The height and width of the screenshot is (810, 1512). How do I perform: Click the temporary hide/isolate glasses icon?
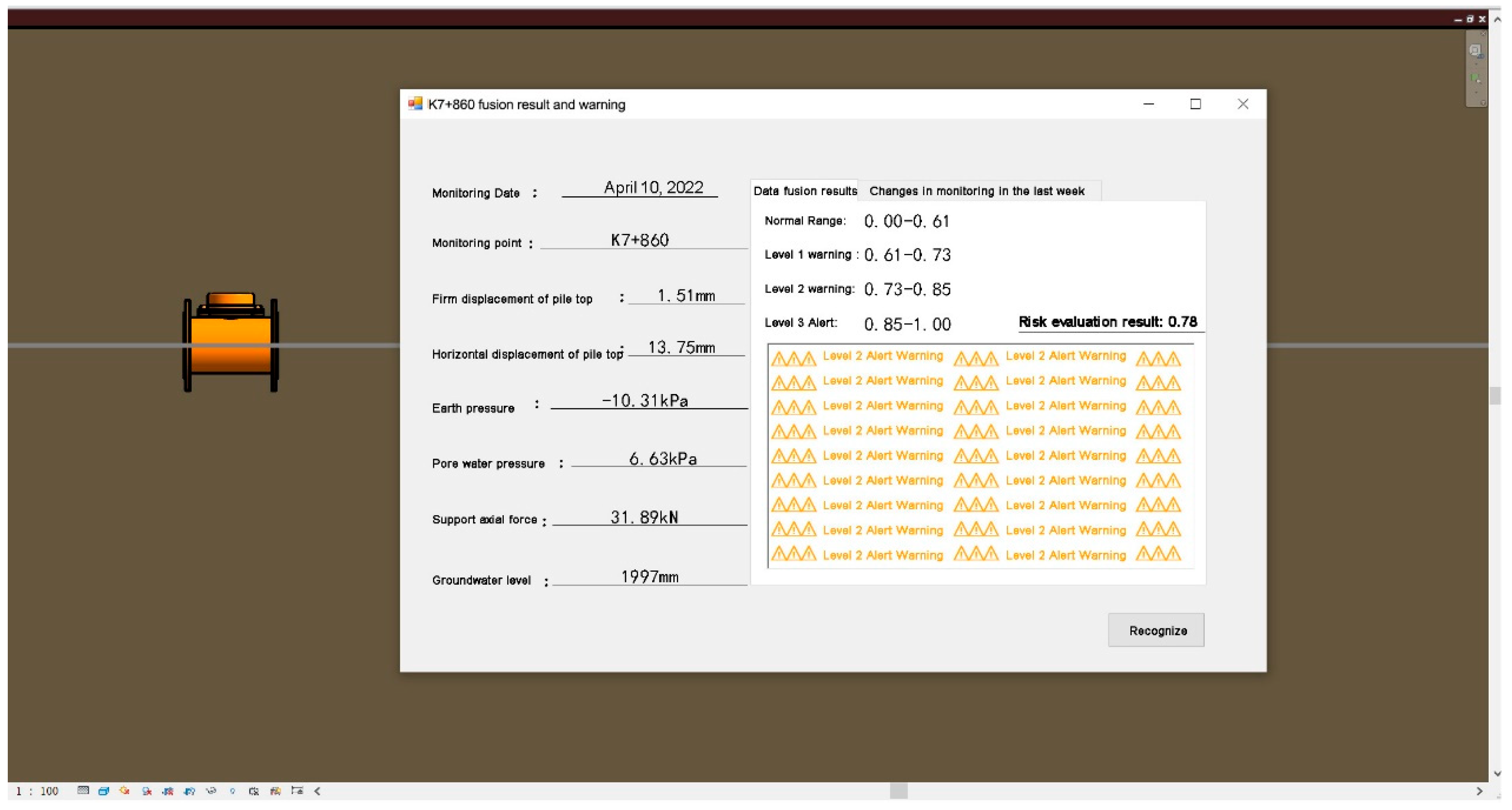[211, 791]
